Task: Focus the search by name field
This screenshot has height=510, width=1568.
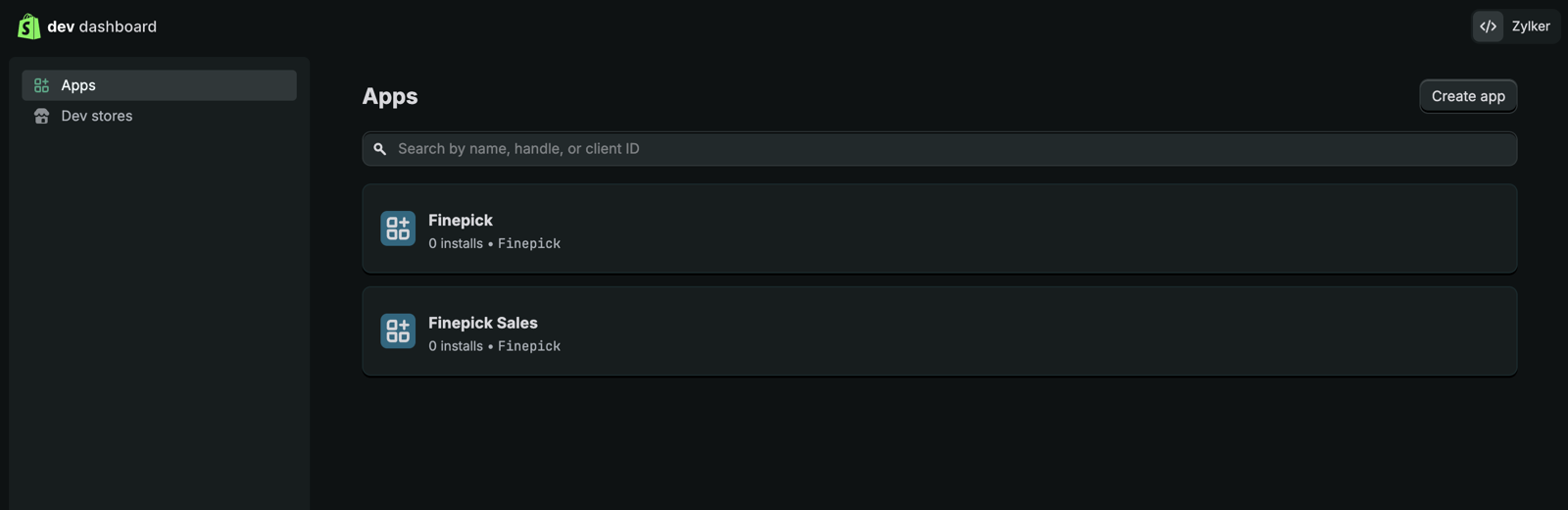Action: pos(941,149)
